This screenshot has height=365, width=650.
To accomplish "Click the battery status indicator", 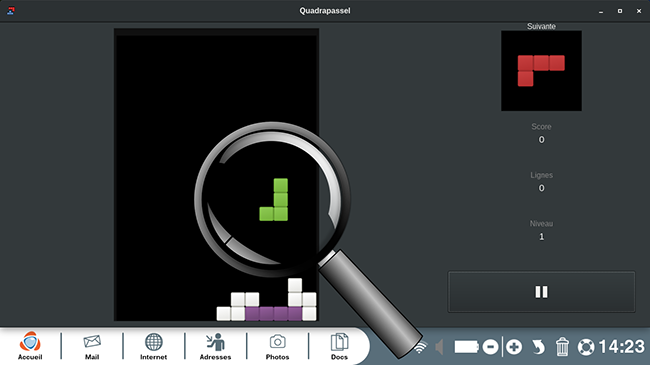I will click(x=466, y=347).
